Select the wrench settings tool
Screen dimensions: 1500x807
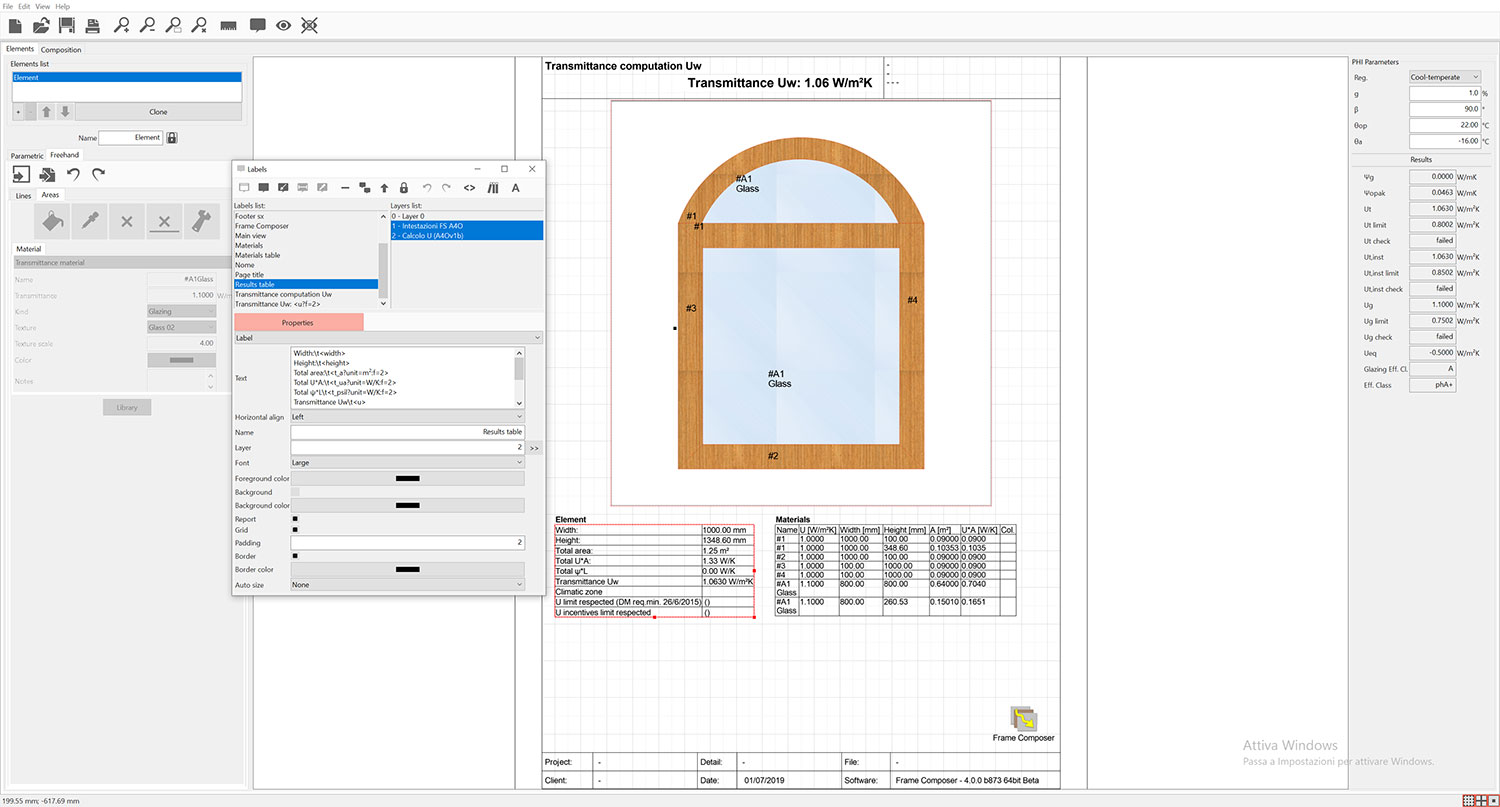tap(202, 221)
